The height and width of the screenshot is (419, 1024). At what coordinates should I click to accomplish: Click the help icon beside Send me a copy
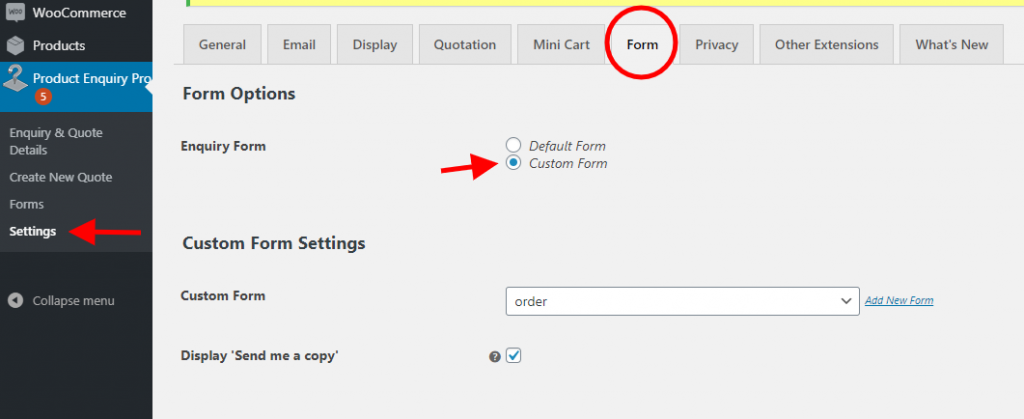tap(495, 356)
